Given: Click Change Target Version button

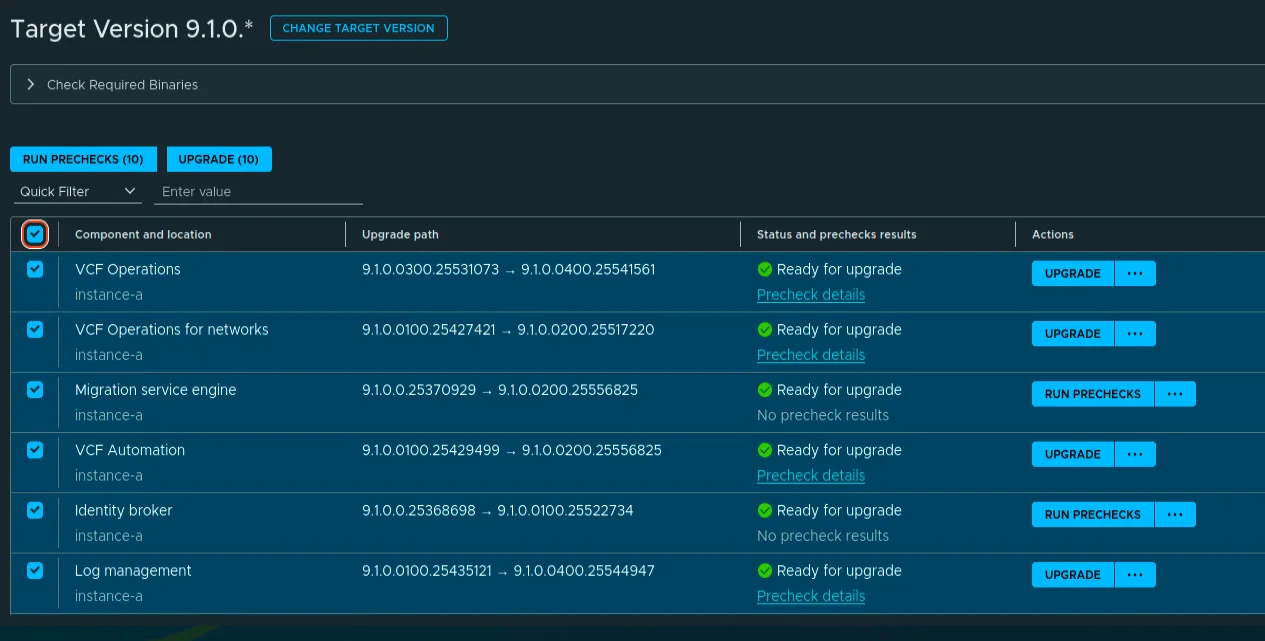Looking at the screenshot, I should (358, 28).
